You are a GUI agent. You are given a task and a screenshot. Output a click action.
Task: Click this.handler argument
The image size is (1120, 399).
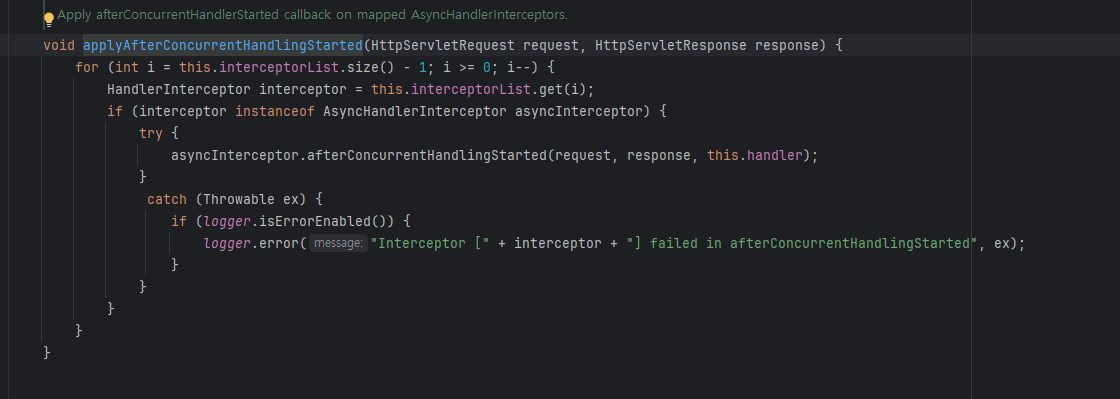[755, 156]
